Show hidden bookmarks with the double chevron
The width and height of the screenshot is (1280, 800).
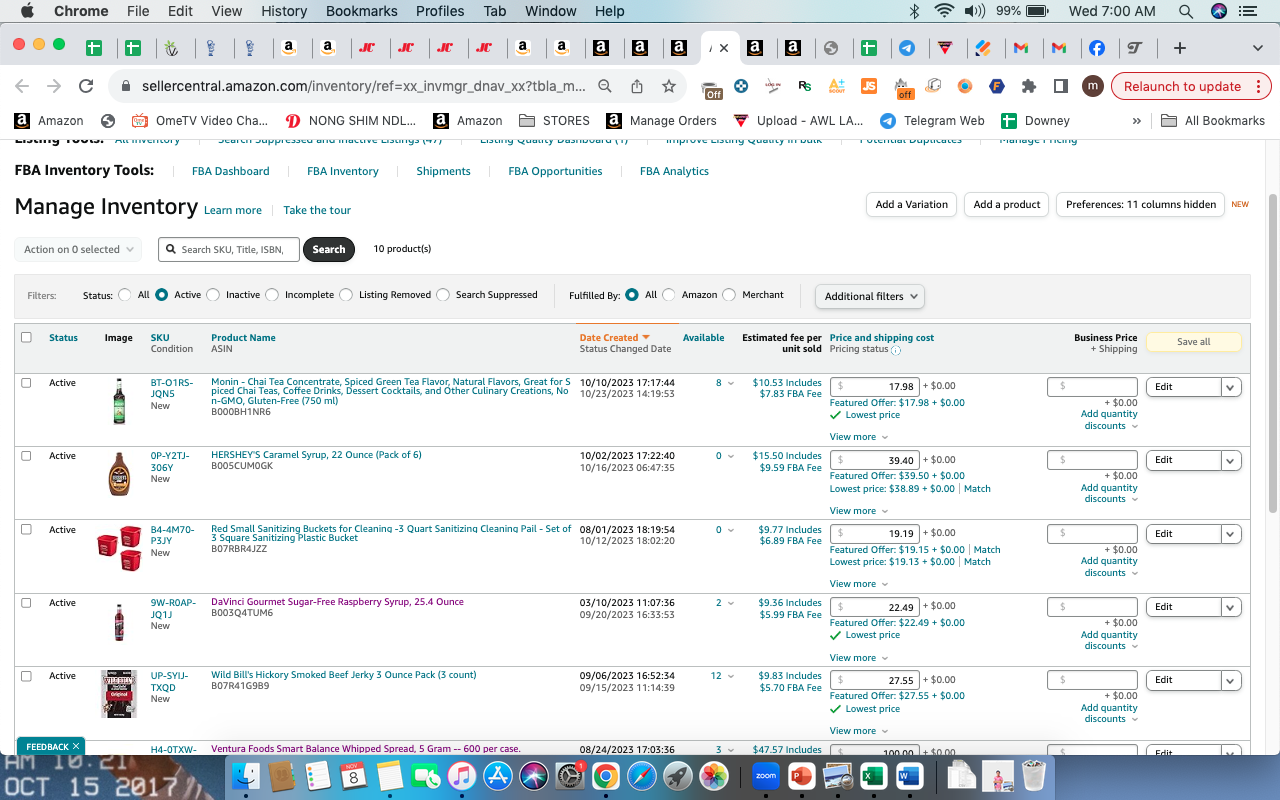(x=1136, y=121)
